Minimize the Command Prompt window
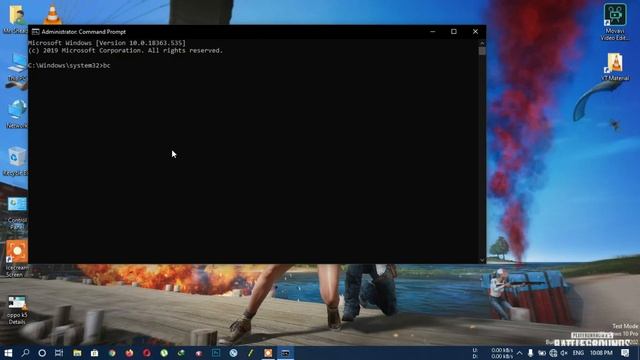640x360 pixels. click(x=433, y=32)
